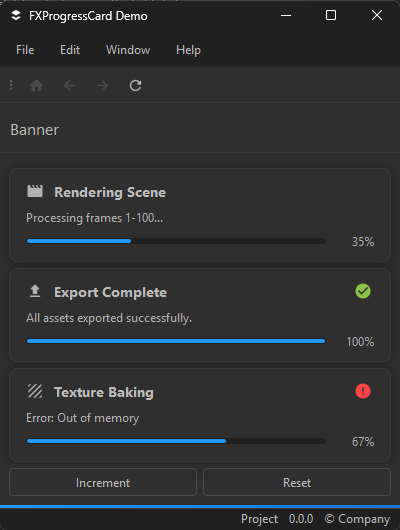The height and width of the screenshot is (530, 400).
Task: Click the Banner heading text
Action: point(34,130)
